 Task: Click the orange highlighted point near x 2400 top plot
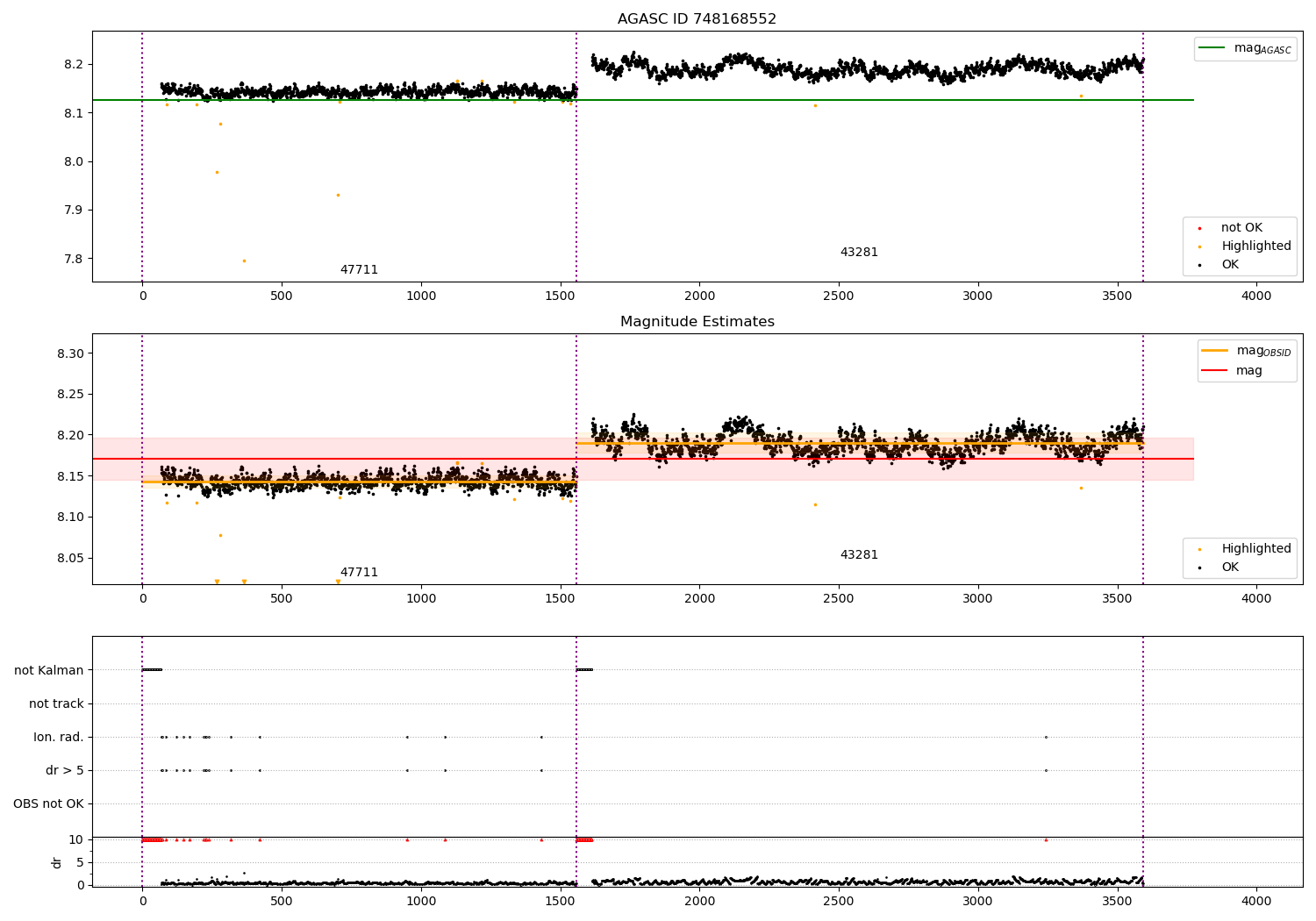[815, 105]
